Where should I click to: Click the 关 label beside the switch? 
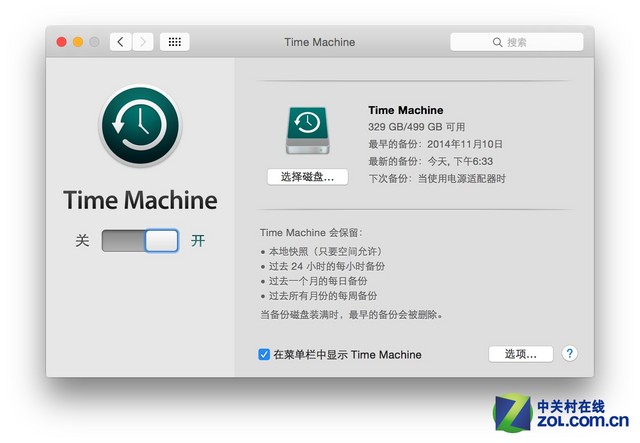coord(82,240)
